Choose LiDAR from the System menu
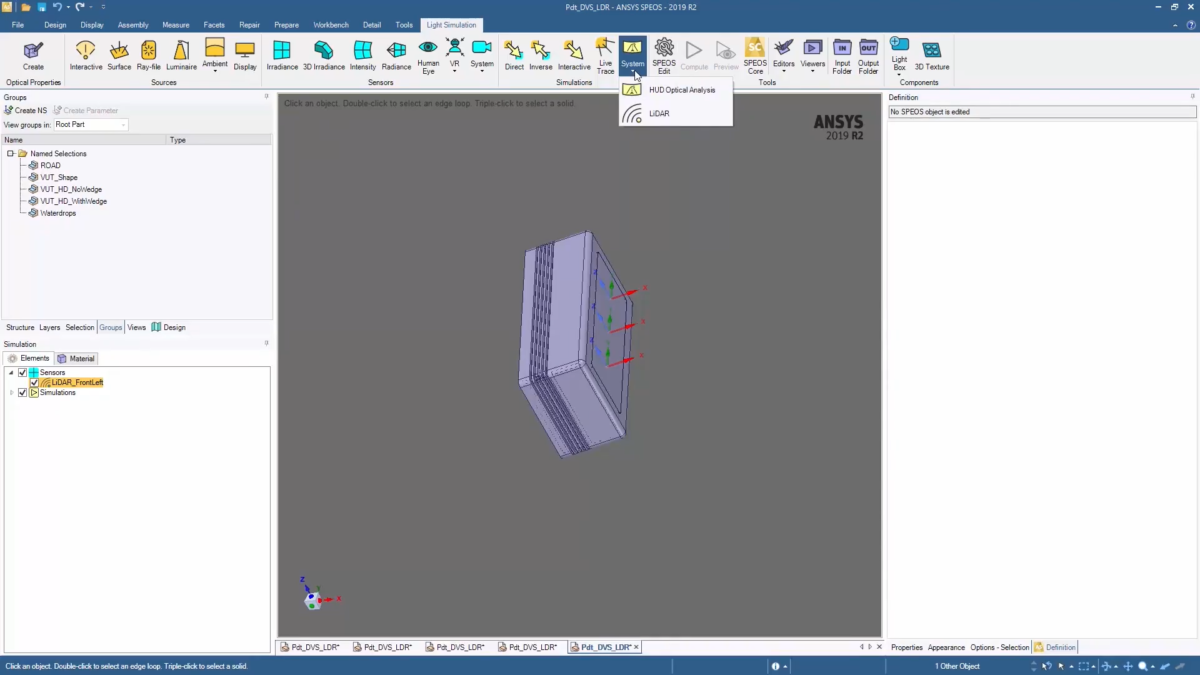Viewport: 1200px width, 675px height. pos(675,113)
